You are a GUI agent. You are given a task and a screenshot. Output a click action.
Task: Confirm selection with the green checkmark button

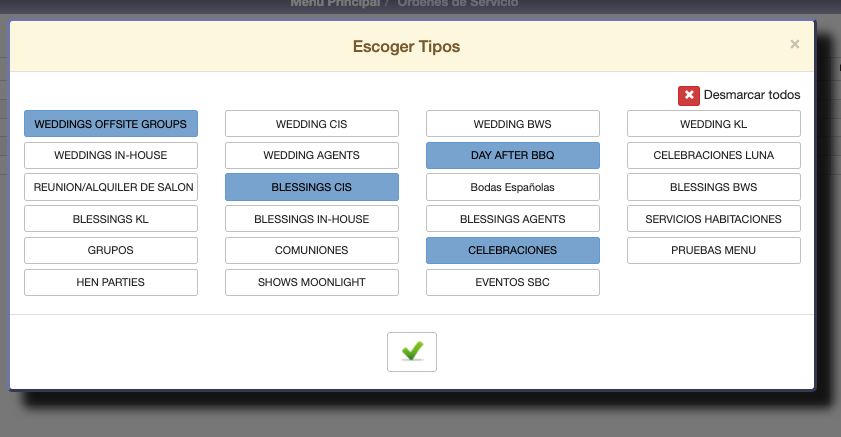pos(411,351)
